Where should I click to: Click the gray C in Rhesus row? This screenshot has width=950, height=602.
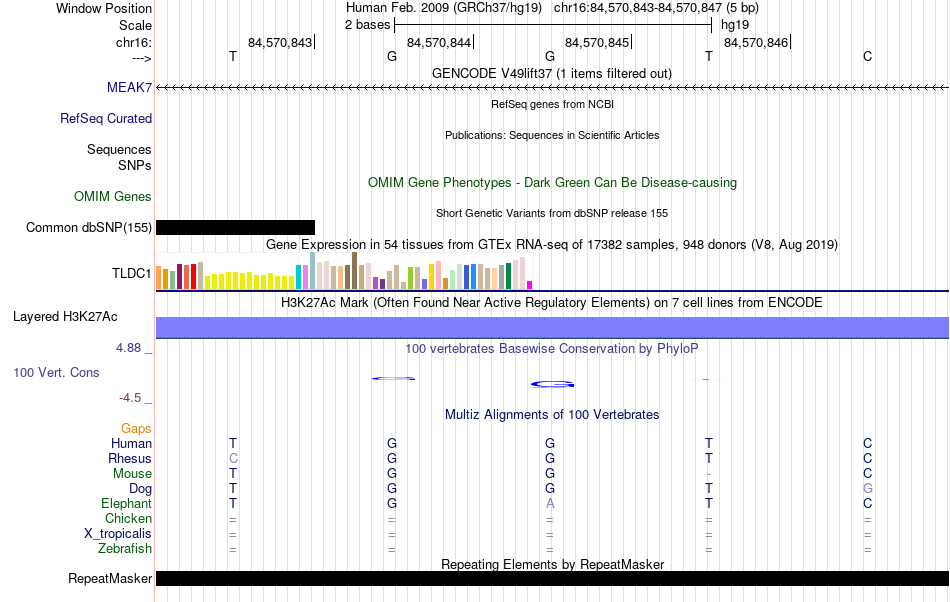click(233, 458)
